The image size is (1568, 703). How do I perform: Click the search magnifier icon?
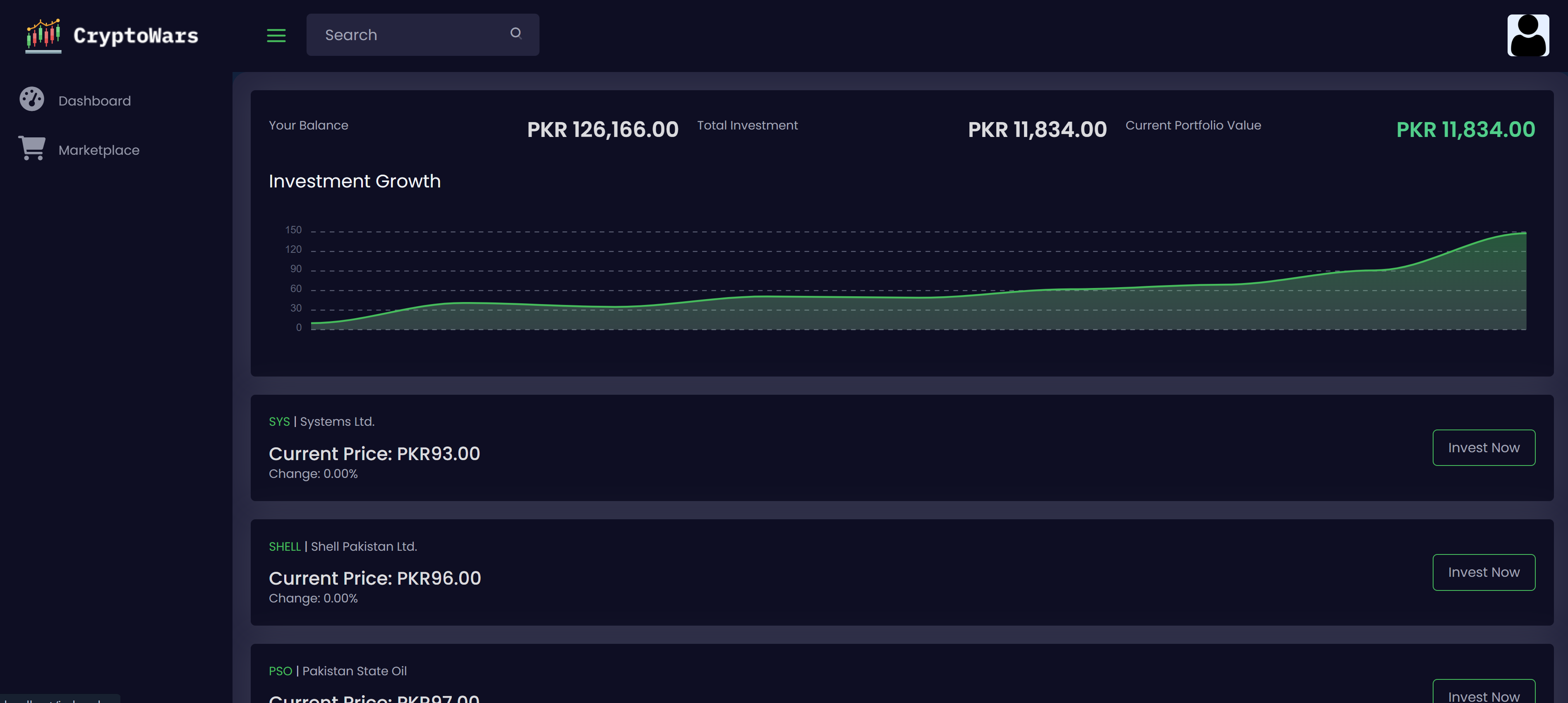[x=515, y=34]
